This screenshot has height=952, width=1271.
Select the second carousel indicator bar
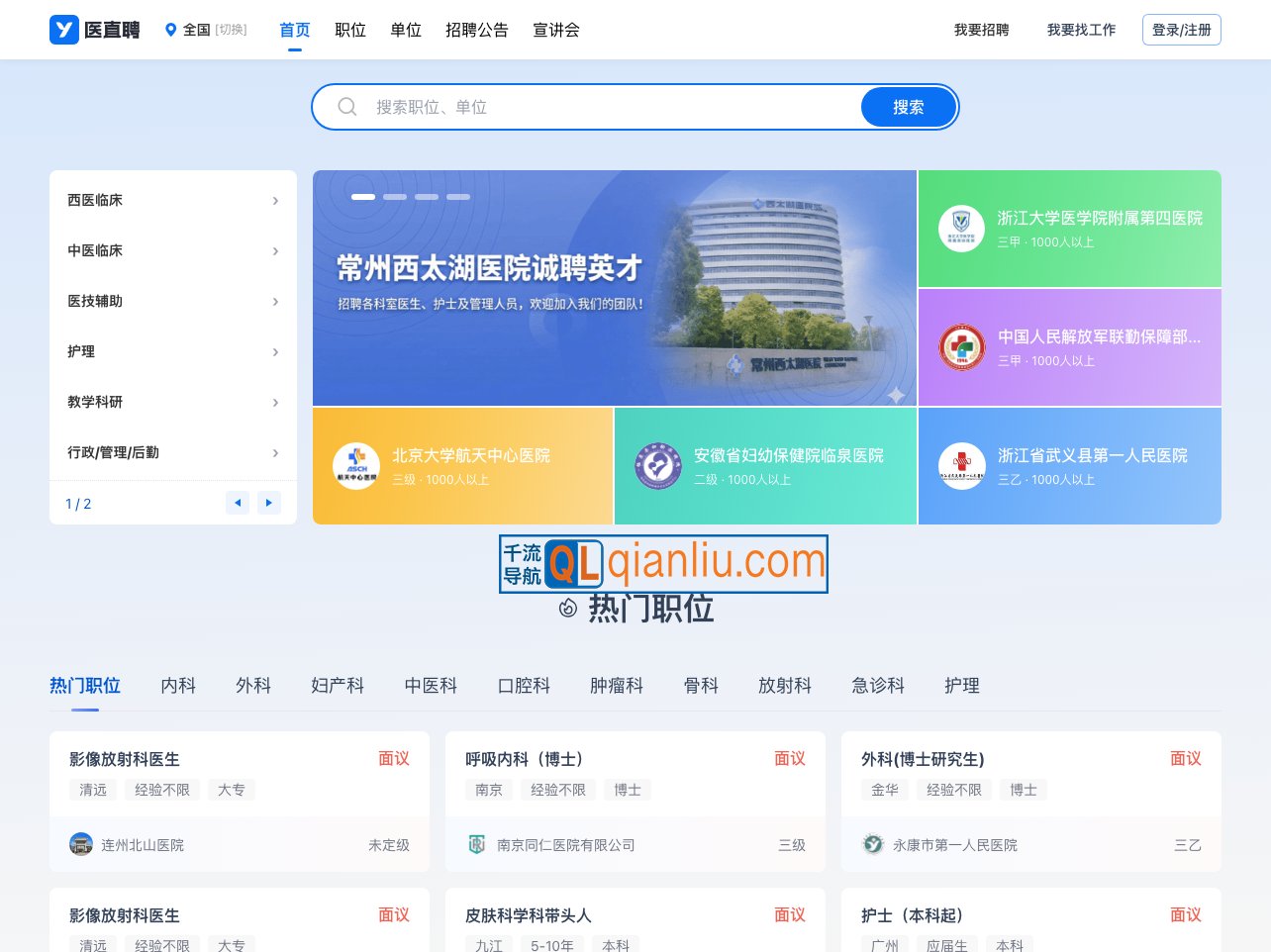pyautogui.click(x=395, y=197)
